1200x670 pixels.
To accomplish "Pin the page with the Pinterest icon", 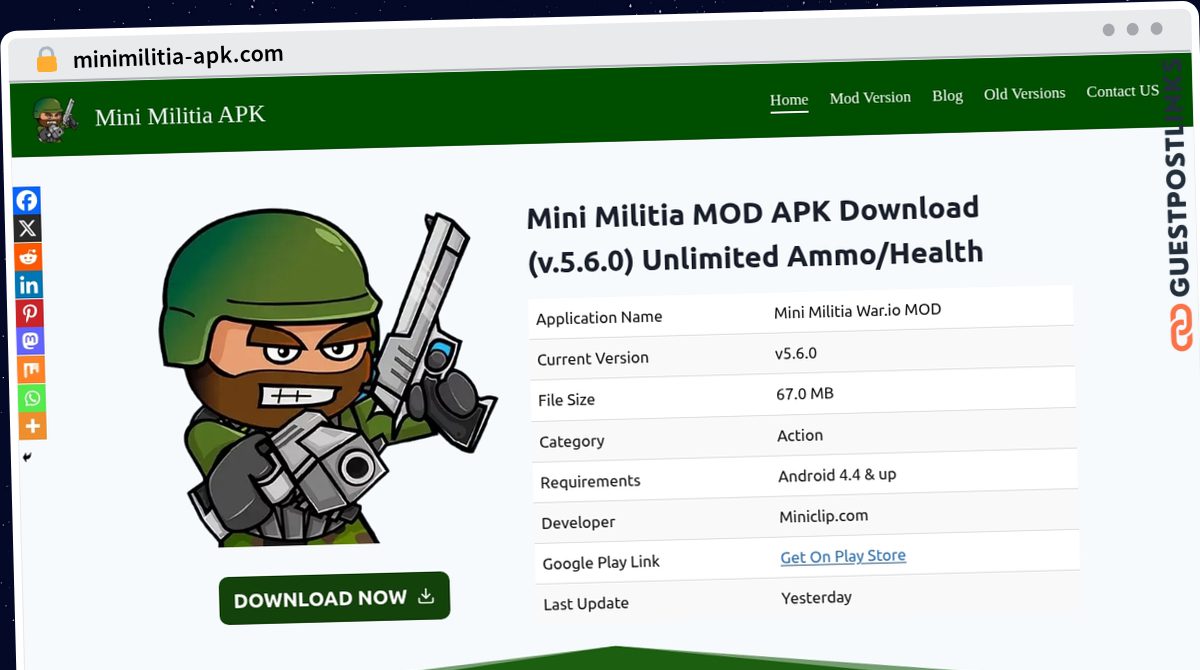I will (x=30, y=313).
